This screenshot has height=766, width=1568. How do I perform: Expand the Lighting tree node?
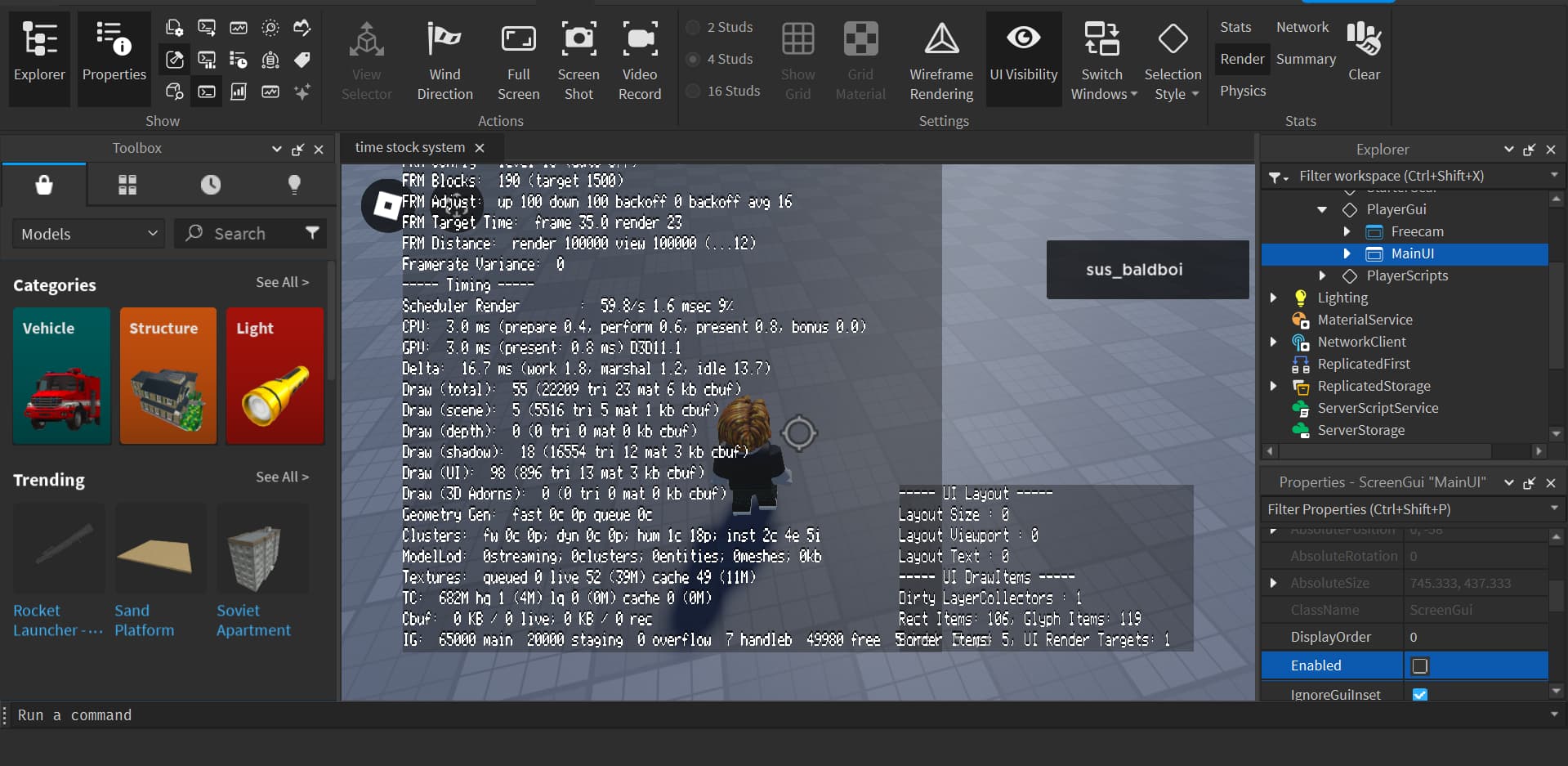click(1273, 298)
